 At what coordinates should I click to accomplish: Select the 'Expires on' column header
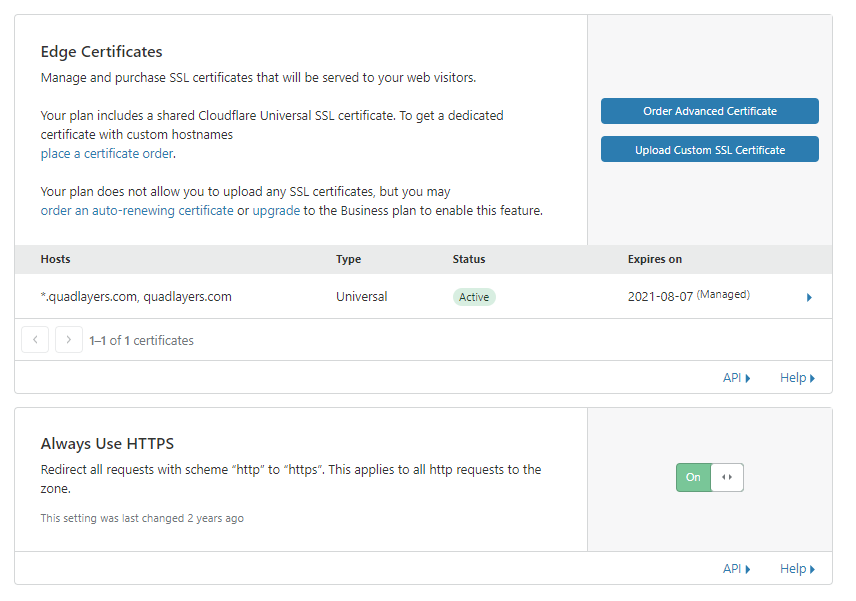[x=654, y=259]
